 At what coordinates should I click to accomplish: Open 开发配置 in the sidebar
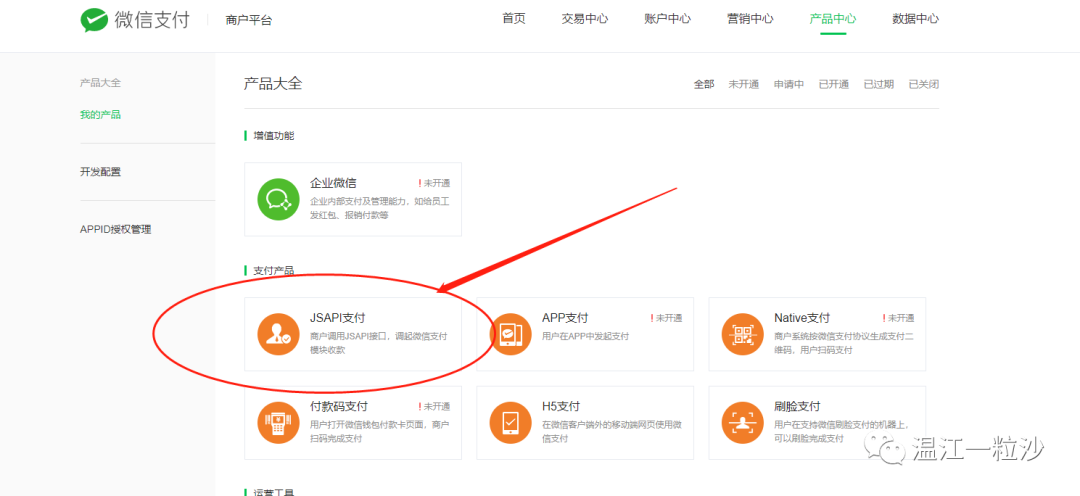pyautogui.click(x=101, y=172)
